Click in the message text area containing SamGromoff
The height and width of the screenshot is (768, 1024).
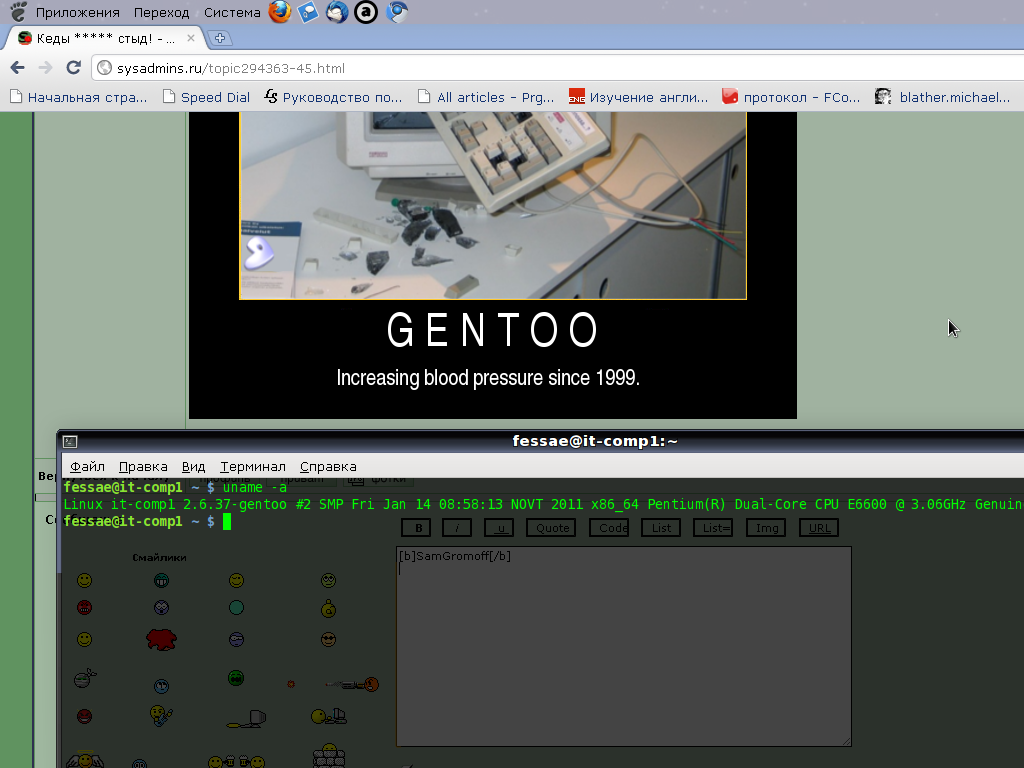pyautogui.click(x=624, y=647)
